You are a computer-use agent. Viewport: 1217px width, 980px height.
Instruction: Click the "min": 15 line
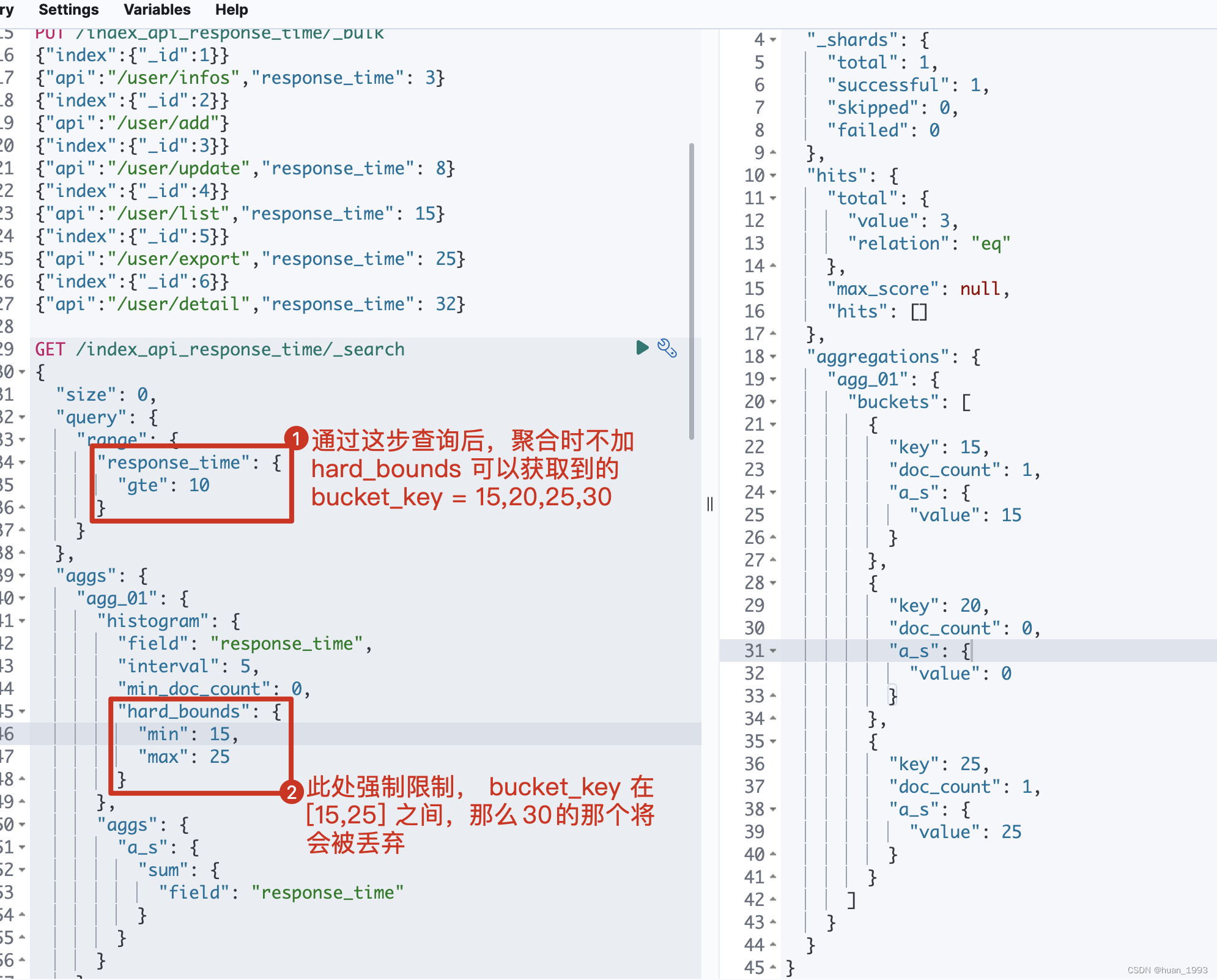(188, 734)
